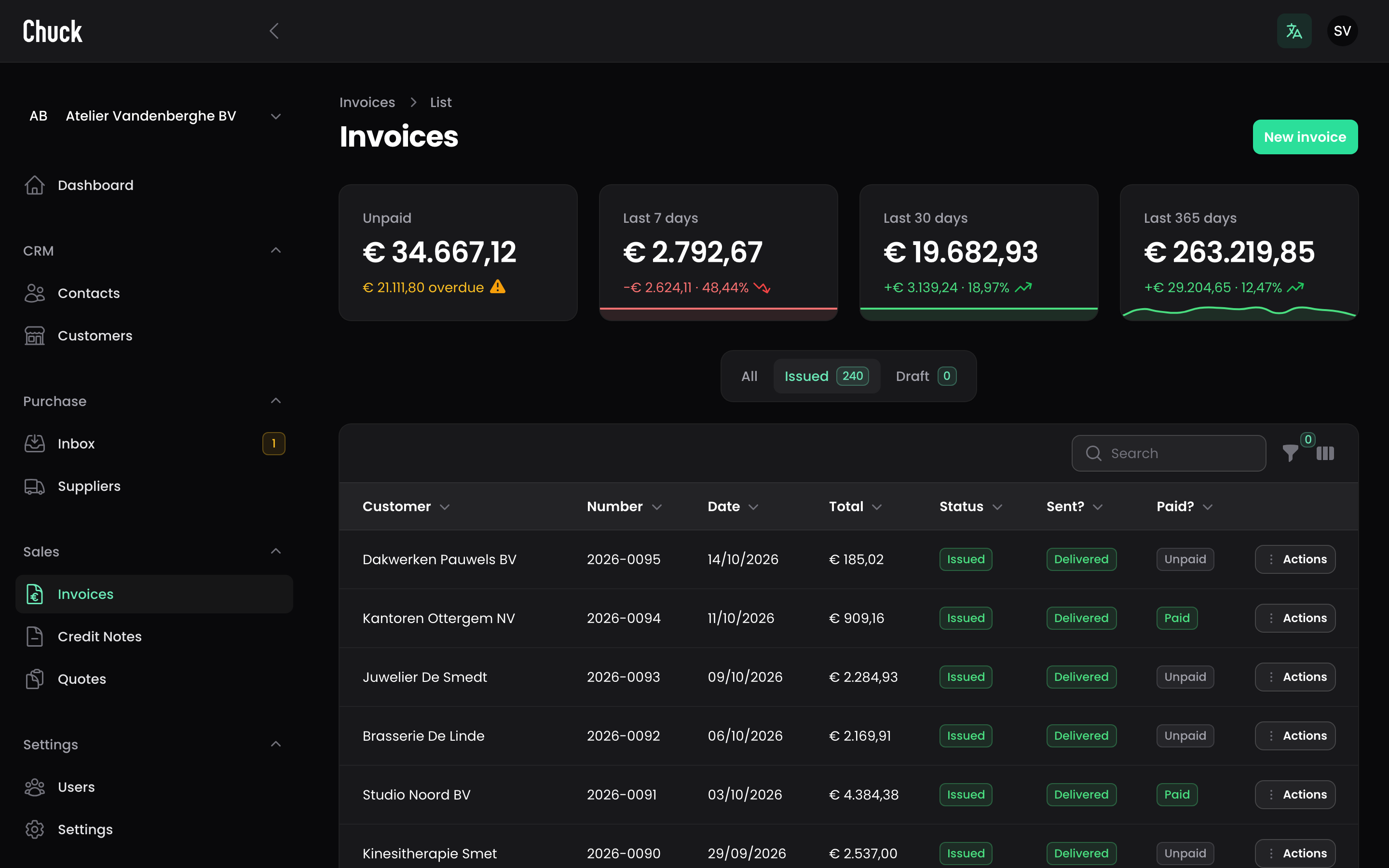This screenshot has height=868, width=1389.
Task: Switch to the All tab
Action: [x=749, y=376]
